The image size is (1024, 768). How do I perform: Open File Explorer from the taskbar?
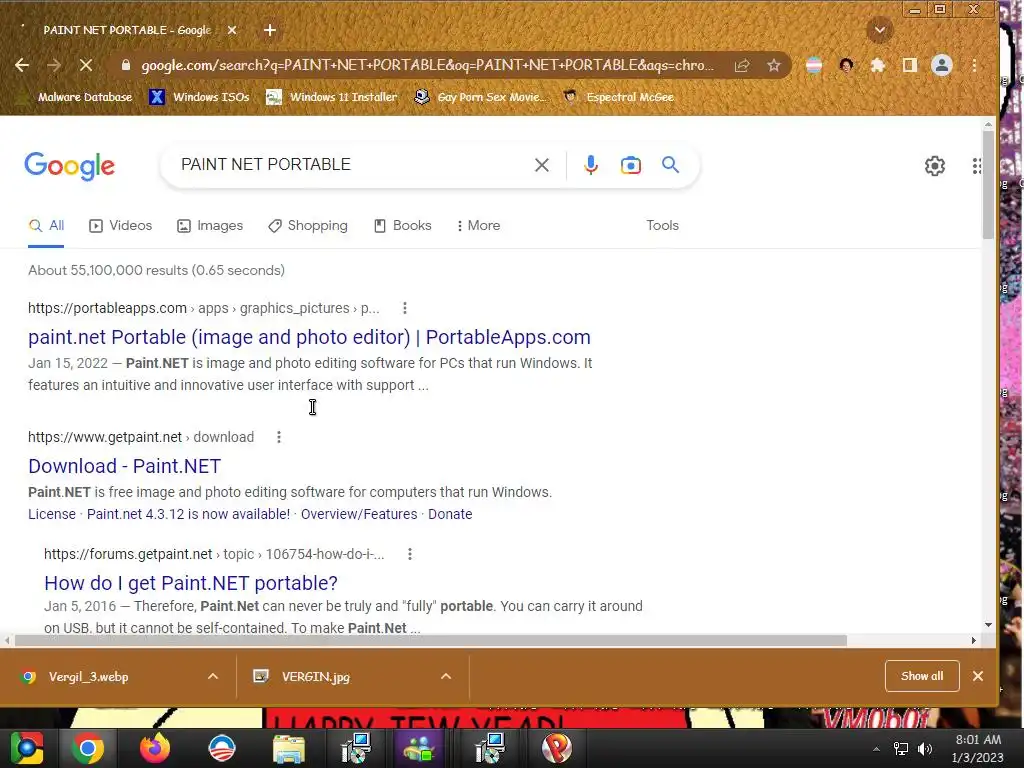coord(288,749)
